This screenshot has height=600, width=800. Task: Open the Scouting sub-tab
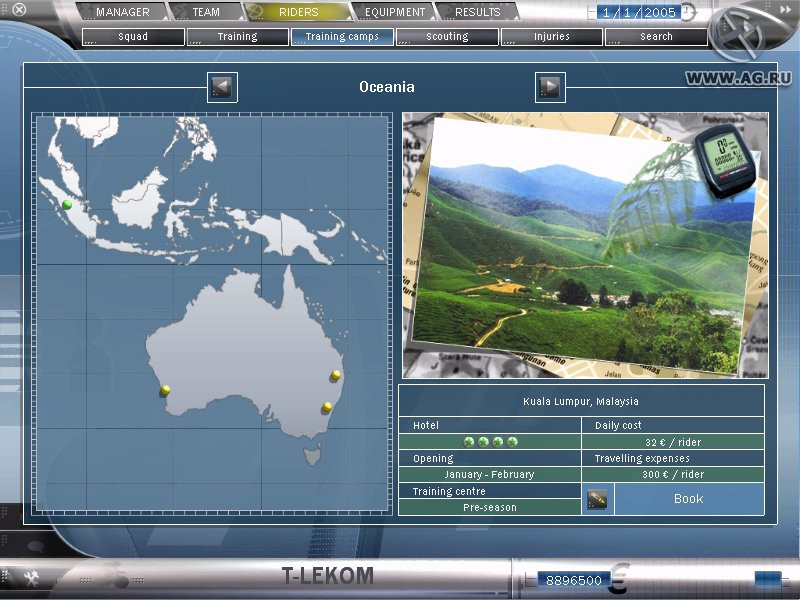447,37
